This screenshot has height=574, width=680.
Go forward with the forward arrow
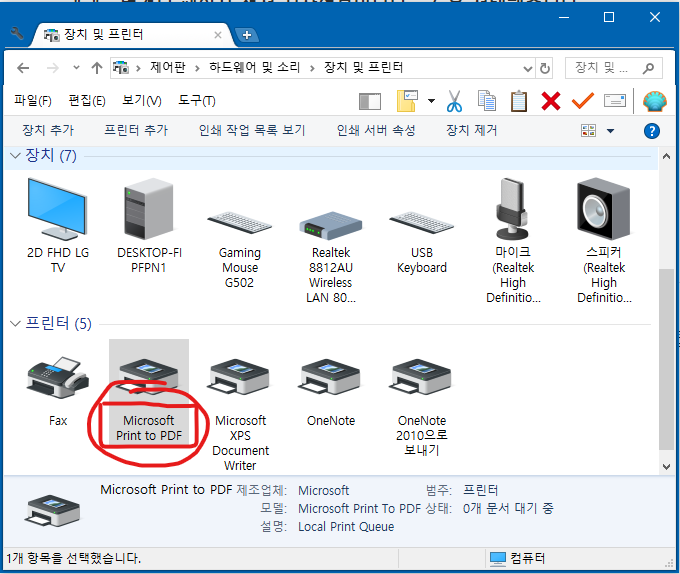[52, 68]
